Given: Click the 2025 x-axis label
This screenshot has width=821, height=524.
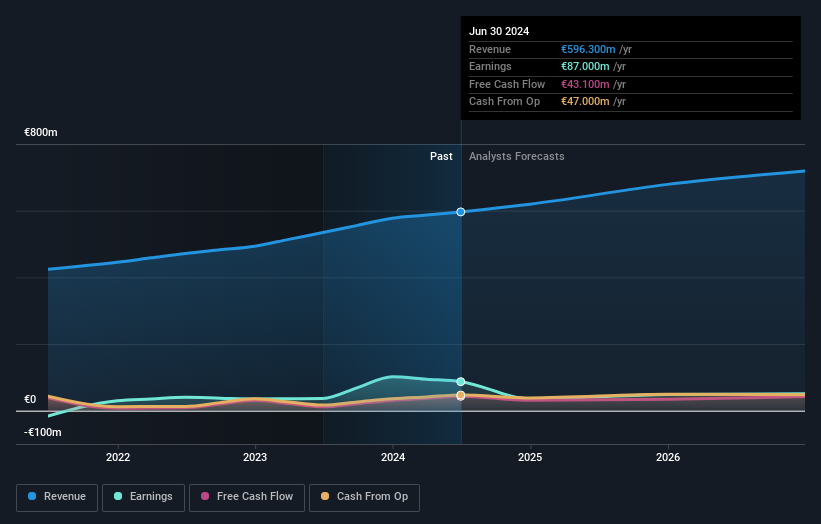Looking at the screenshot, I should (x=530, y=458).
